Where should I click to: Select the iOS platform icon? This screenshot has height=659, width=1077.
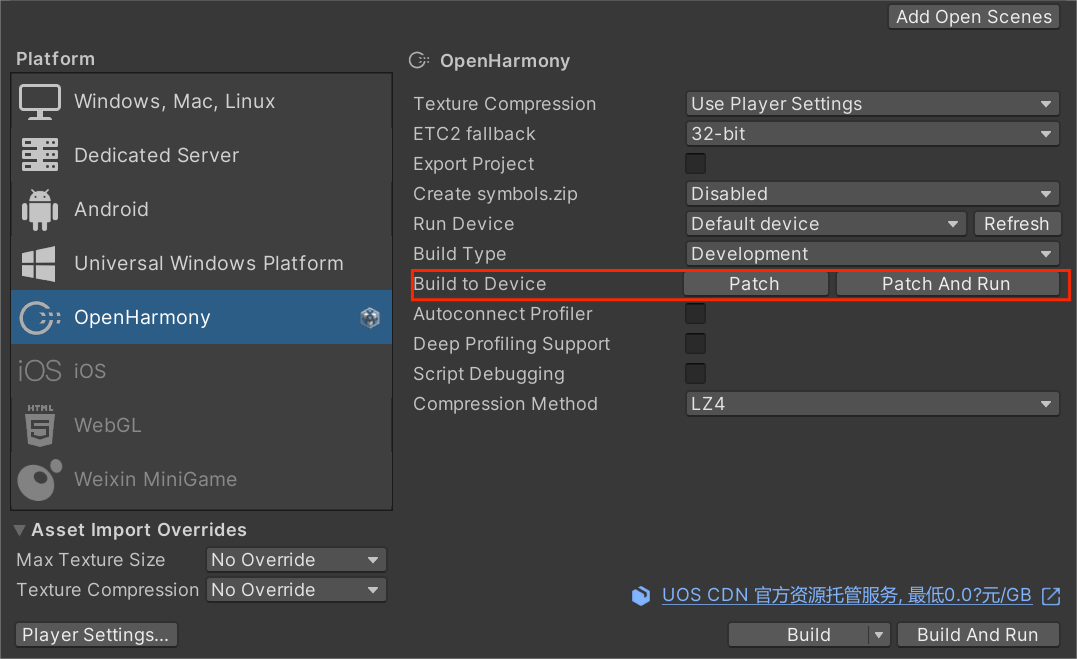click(x=39, y=370)
